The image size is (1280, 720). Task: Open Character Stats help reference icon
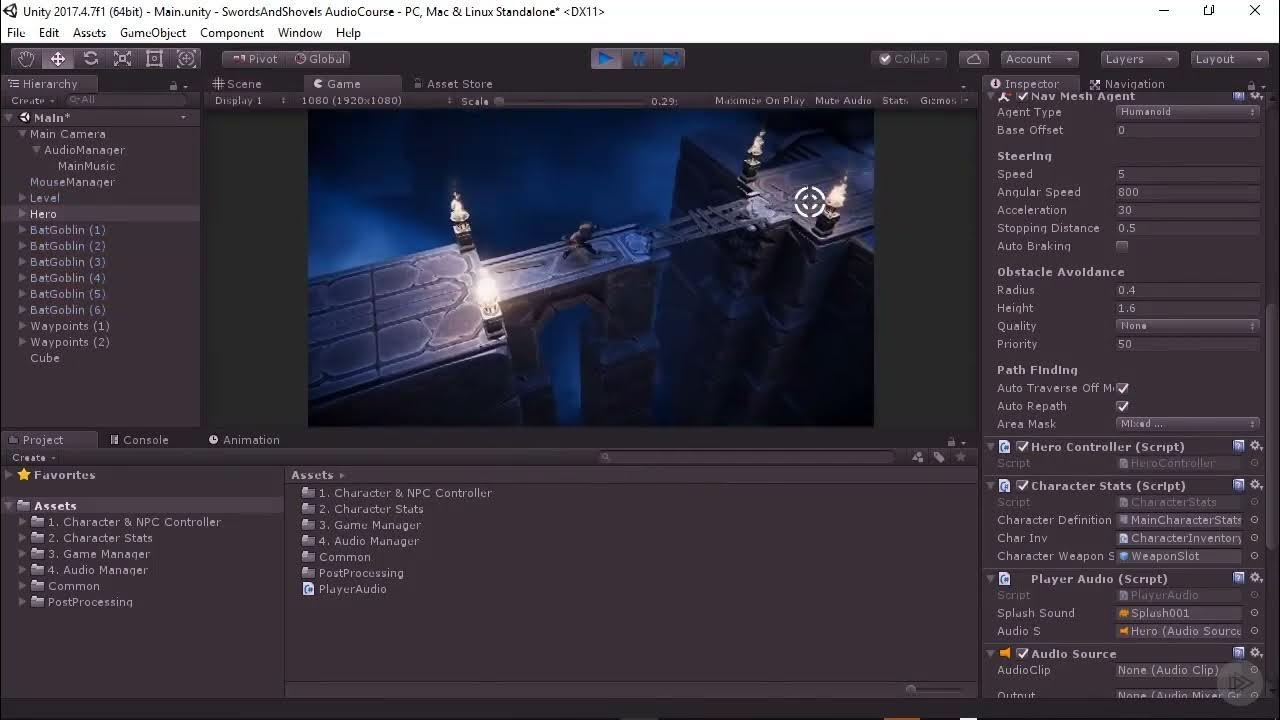(1239, 486)
